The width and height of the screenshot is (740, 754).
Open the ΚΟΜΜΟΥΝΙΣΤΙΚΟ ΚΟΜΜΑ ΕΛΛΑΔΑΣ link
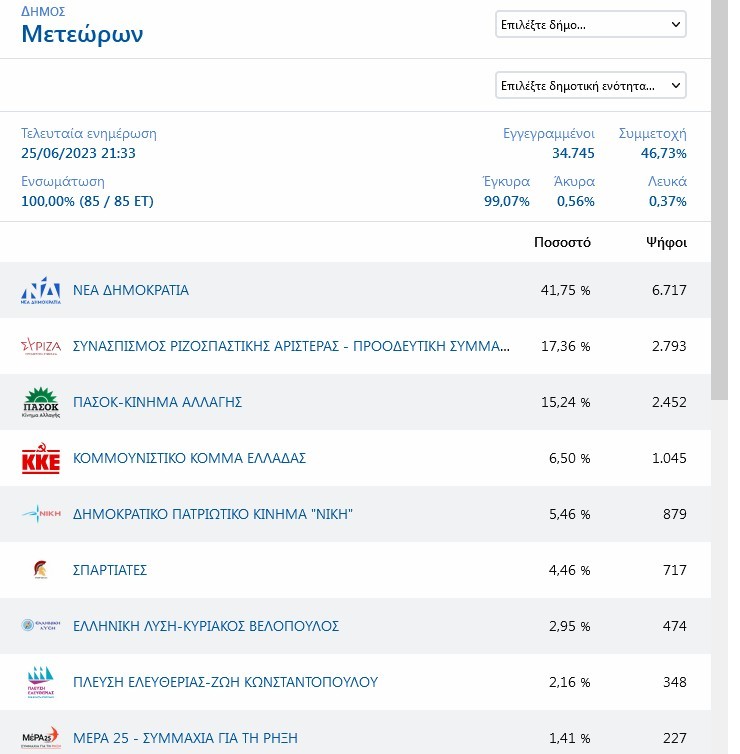[x=189, y=459]
